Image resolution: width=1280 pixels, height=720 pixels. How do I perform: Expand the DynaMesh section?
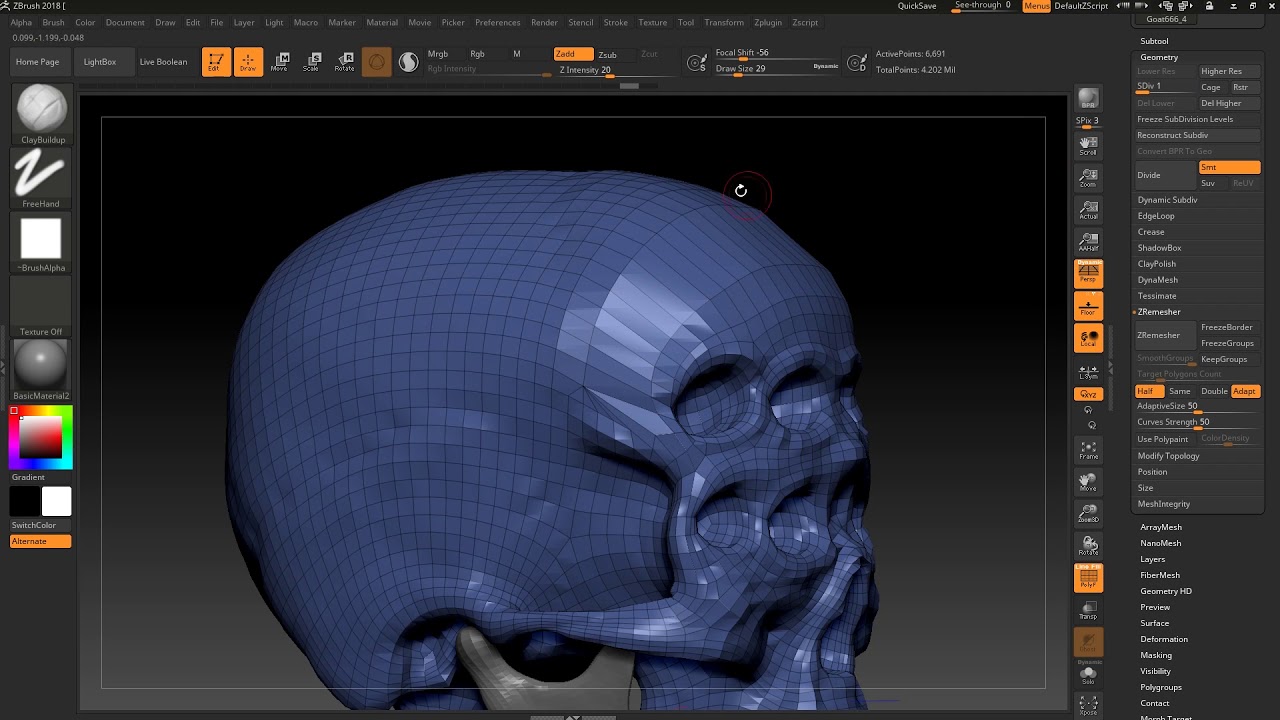click(x=1158, y=280)
